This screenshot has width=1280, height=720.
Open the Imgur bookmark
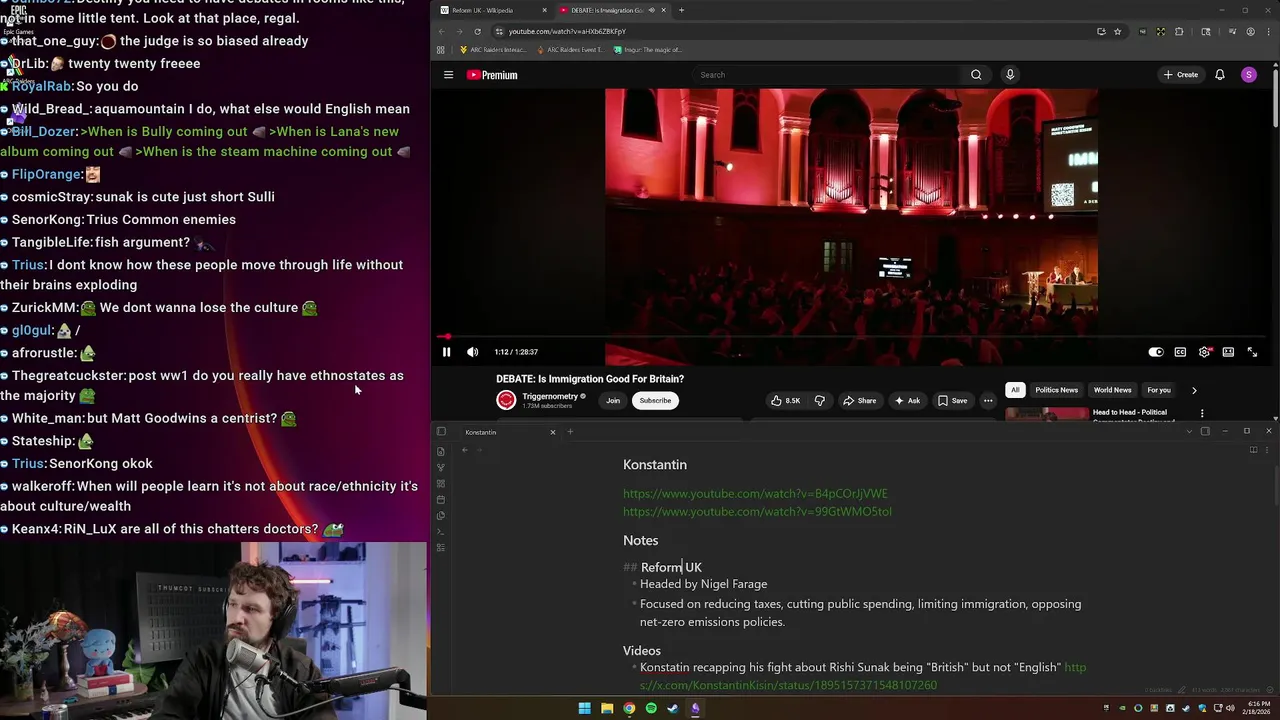click(647, 49)
